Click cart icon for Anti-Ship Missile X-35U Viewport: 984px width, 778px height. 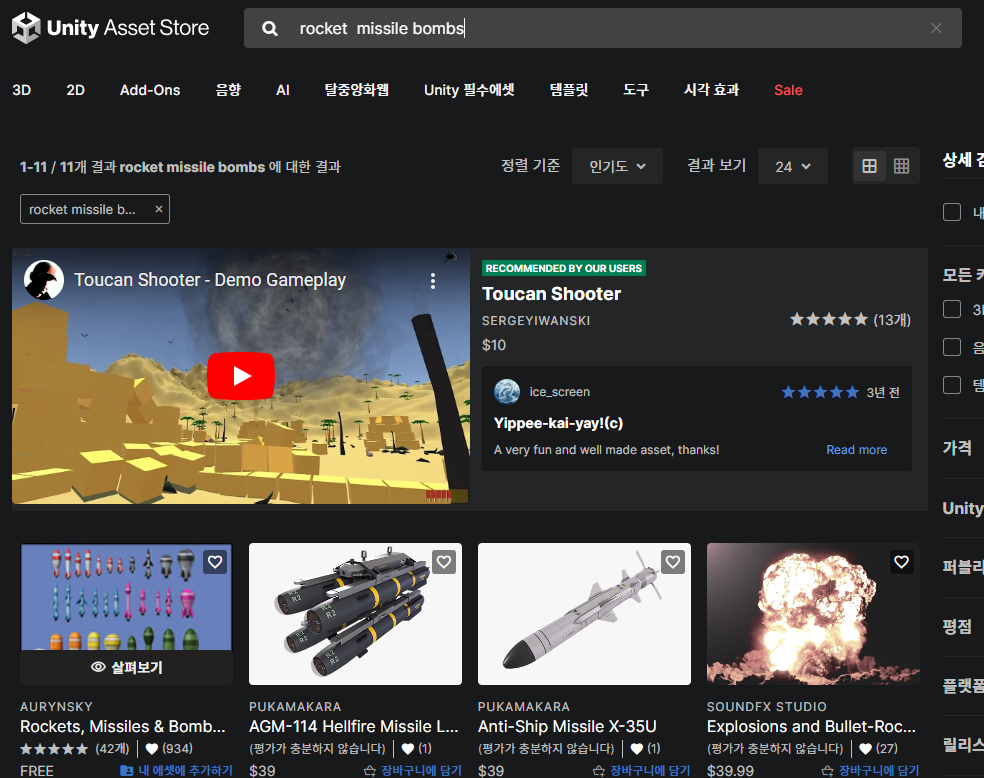coord(599,770)
